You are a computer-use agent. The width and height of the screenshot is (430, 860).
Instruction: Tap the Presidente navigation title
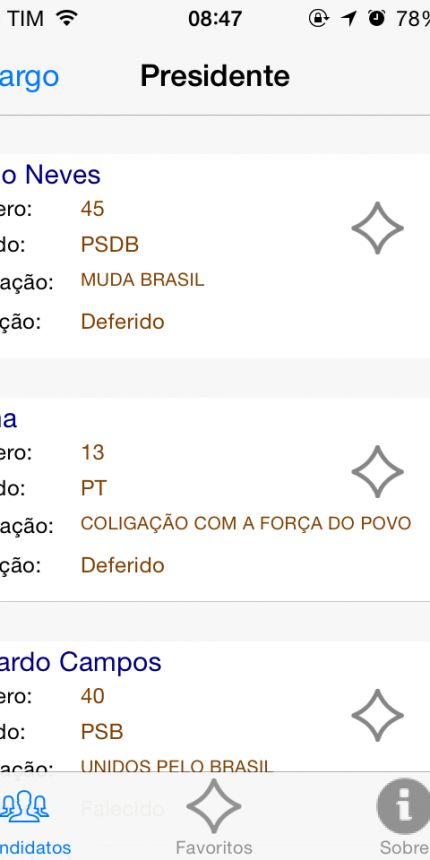[215, 76]
